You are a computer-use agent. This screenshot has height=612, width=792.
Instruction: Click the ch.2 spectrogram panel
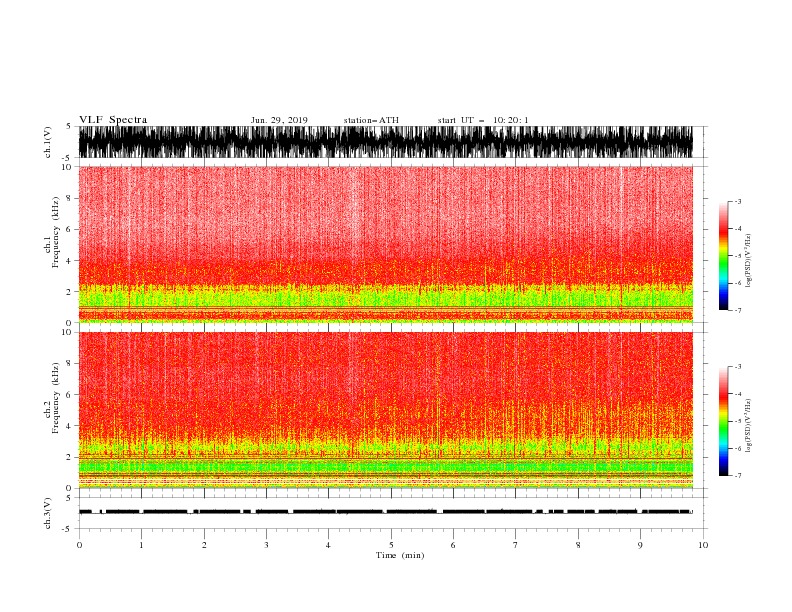[x=386, y=410]
